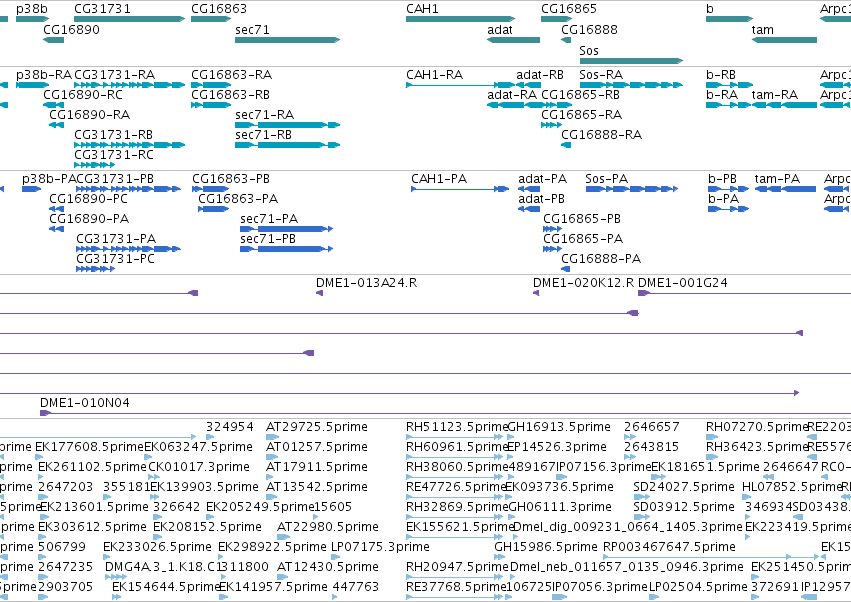This screenshot has width=851, height=602.
Task: Select the adat gene label
Action: coord(500,29)
